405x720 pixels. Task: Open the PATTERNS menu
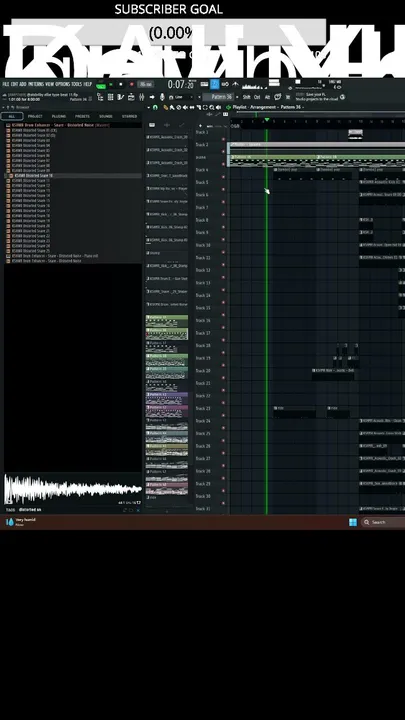coord(36,84)
